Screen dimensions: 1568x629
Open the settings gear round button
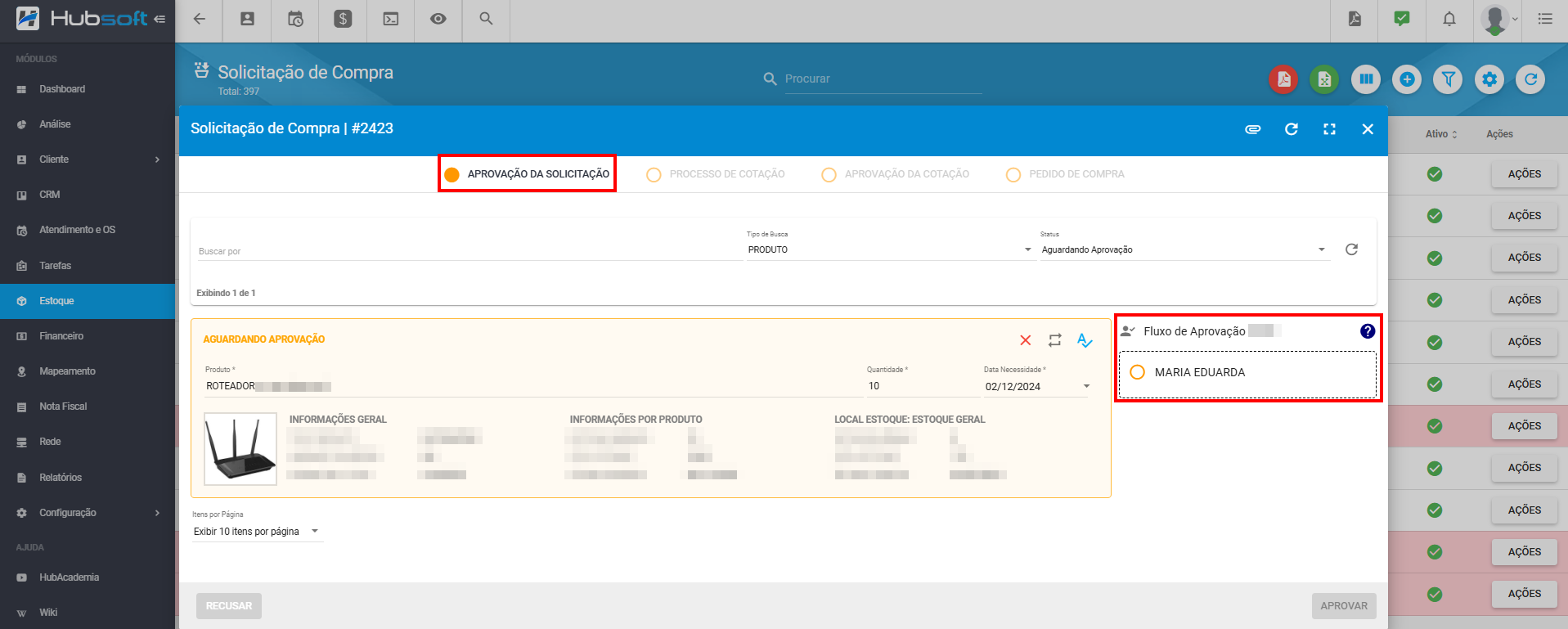click(1489, 79)
